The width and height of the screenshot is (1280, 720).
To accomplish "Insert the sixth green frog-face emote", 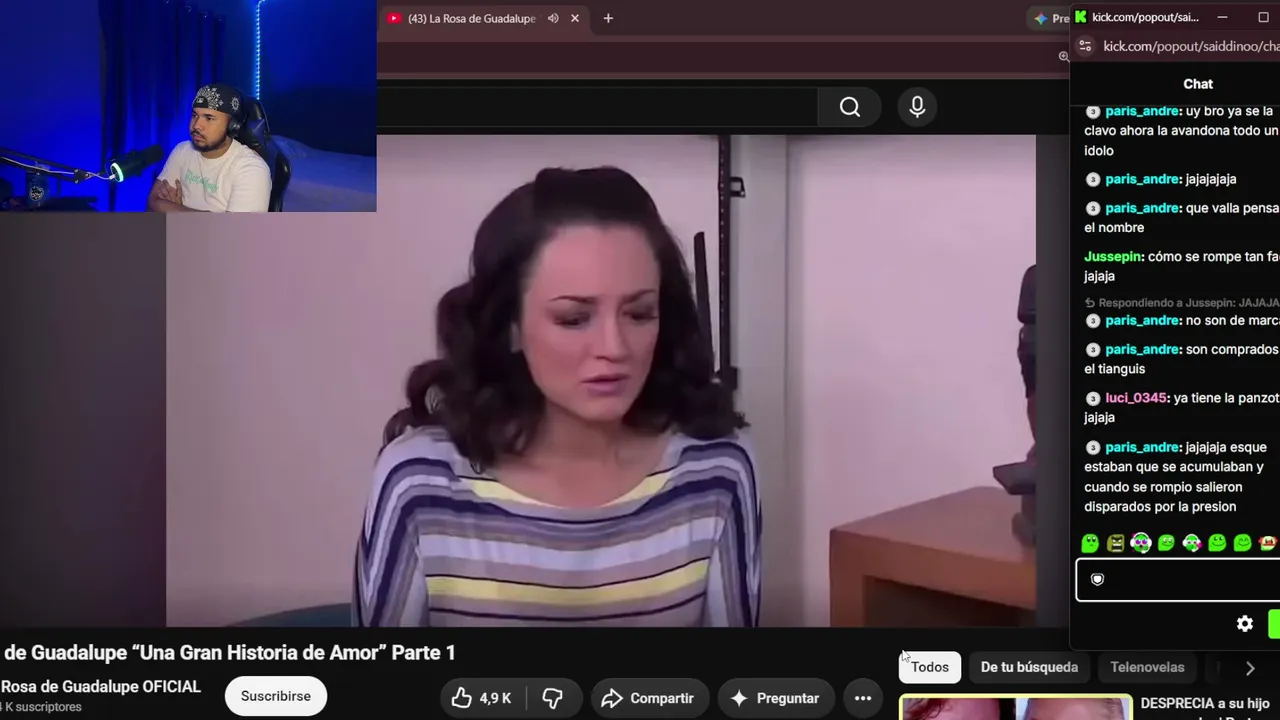I will [1217, 543].
